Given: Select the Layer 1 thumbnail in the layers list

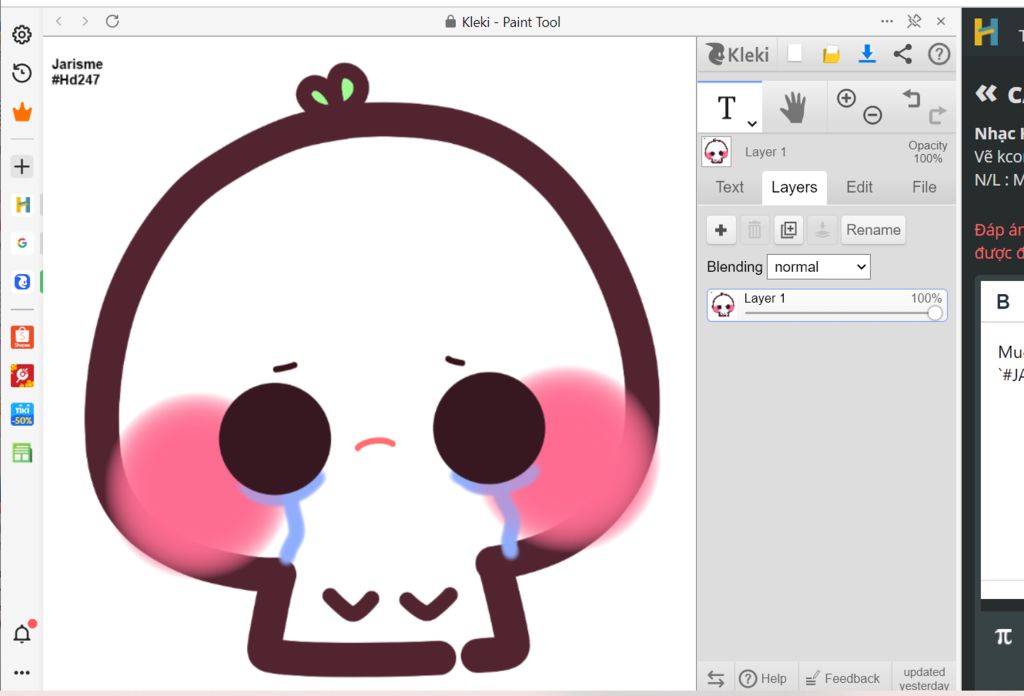Looking at the screenshot, I should tap(722, 305).
